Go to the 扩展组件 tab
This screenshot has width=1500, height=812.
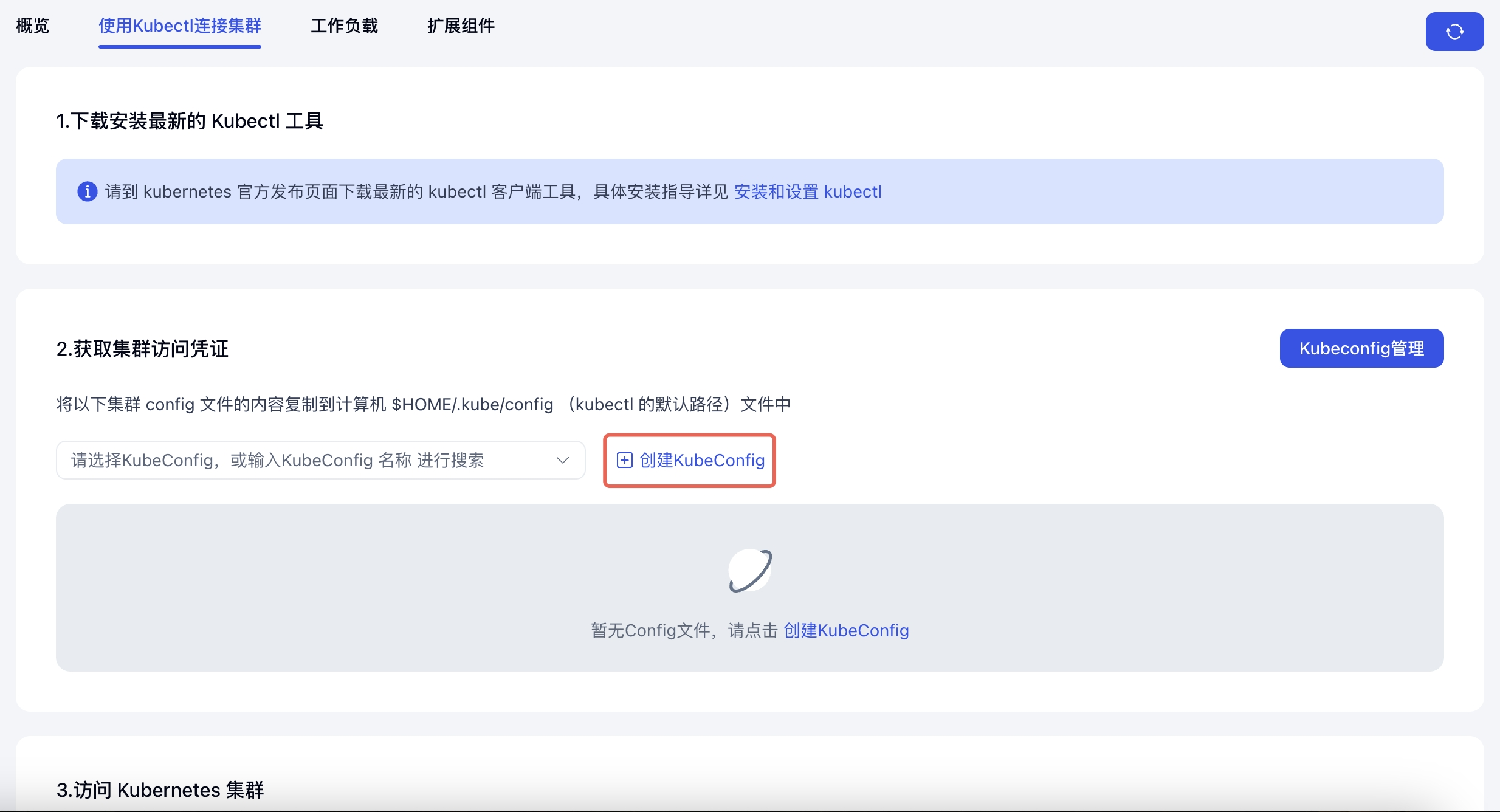[461, 26]
